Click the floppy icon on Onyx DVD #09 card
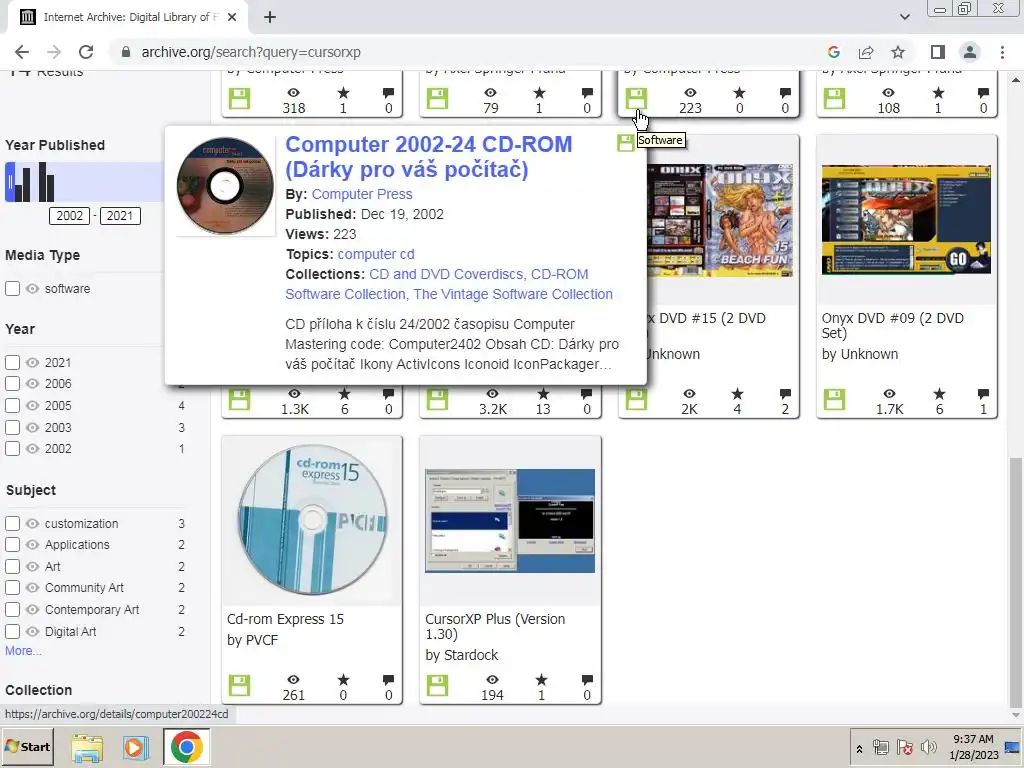The height and width of the screenshot is (768, 1024). (835, 400)
